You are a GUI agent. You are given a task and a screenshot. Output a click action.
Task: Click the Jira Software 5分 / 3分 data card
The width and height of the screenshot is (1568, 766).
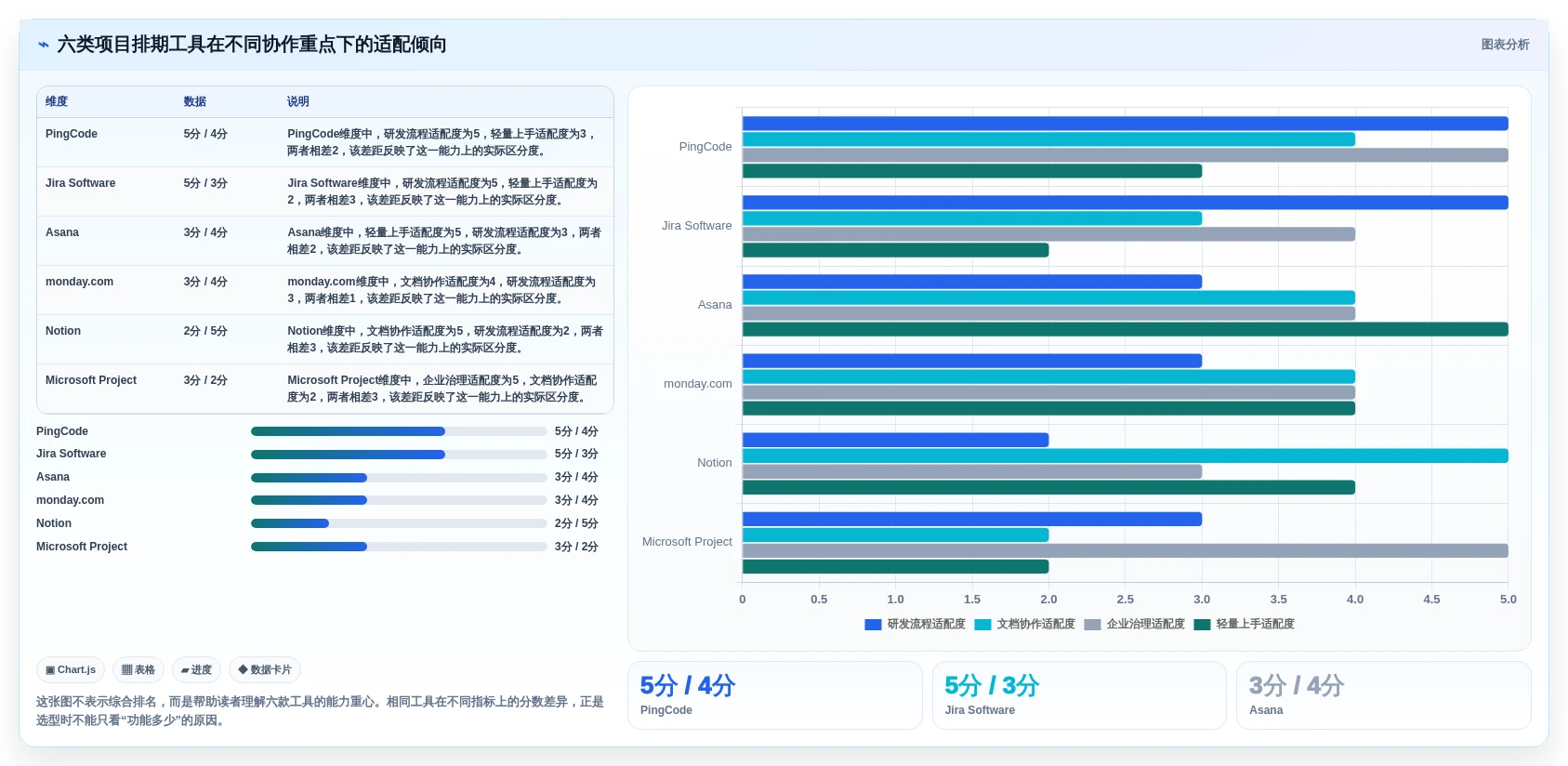tap(1079, 695)
